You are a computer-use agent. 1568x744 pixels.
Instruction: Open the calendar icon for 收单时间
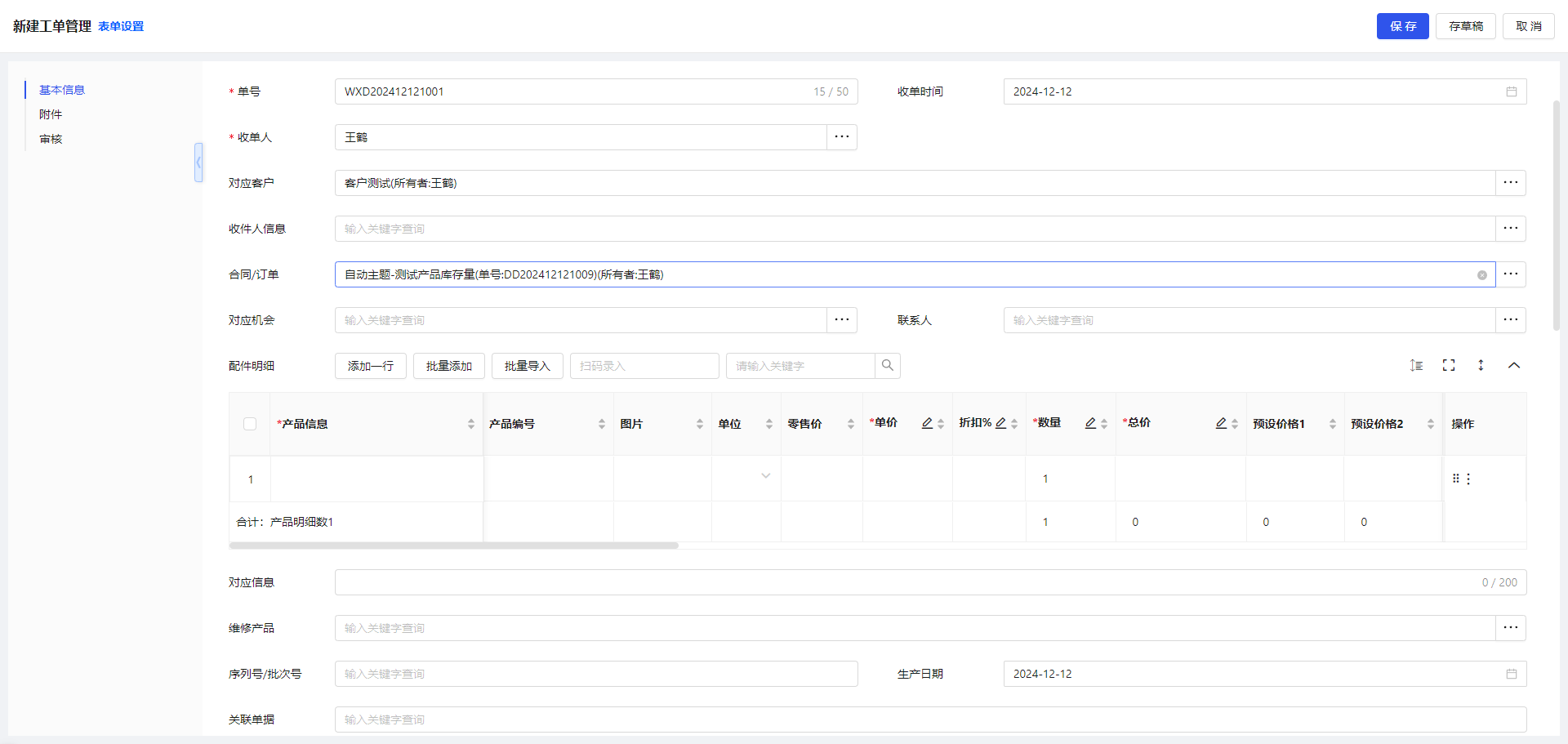pyautogui.click(x=1512, y=91)
